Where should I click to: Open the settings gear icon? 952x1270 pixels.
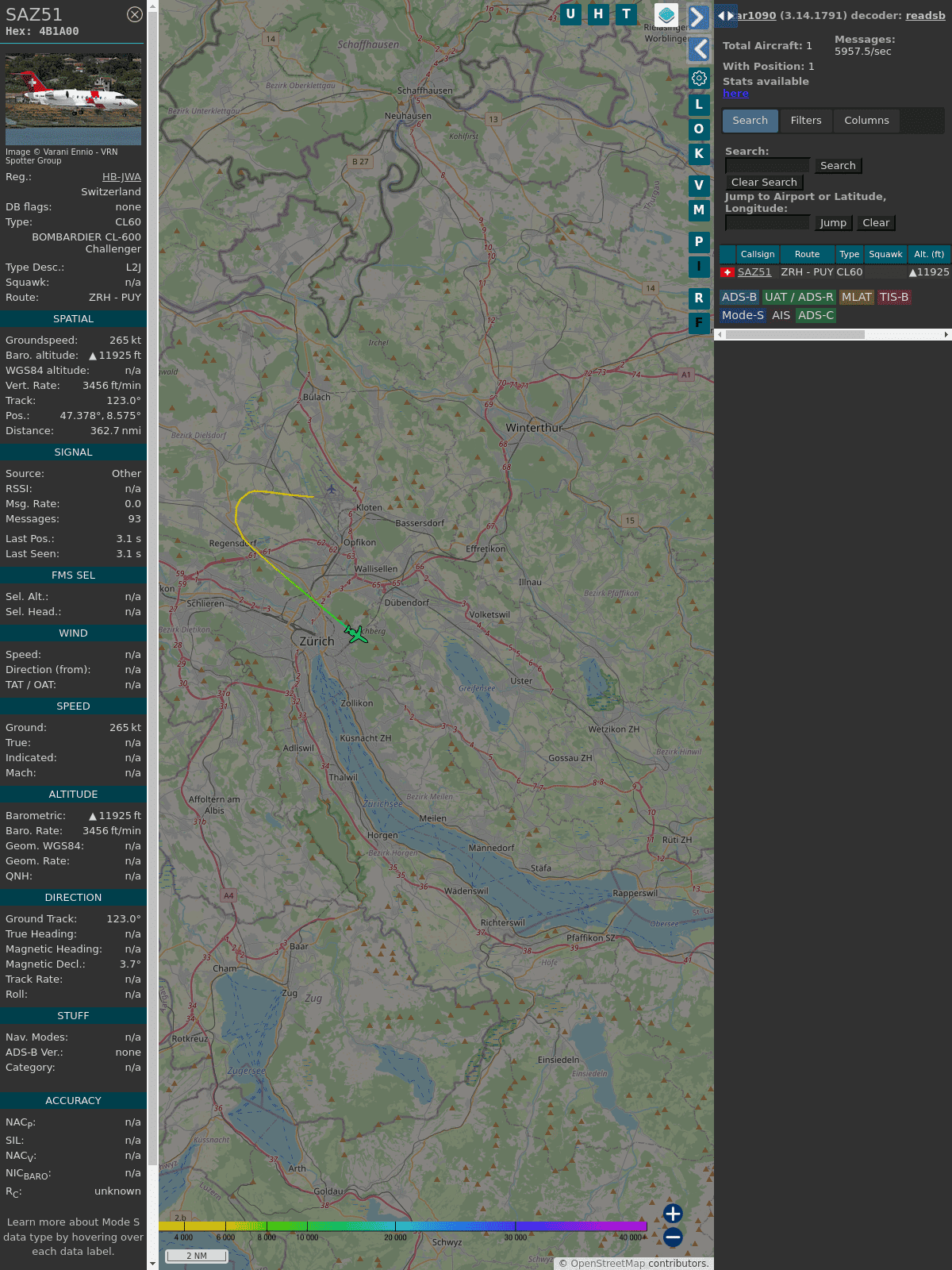pyautogui.click(x=699, y=79)
